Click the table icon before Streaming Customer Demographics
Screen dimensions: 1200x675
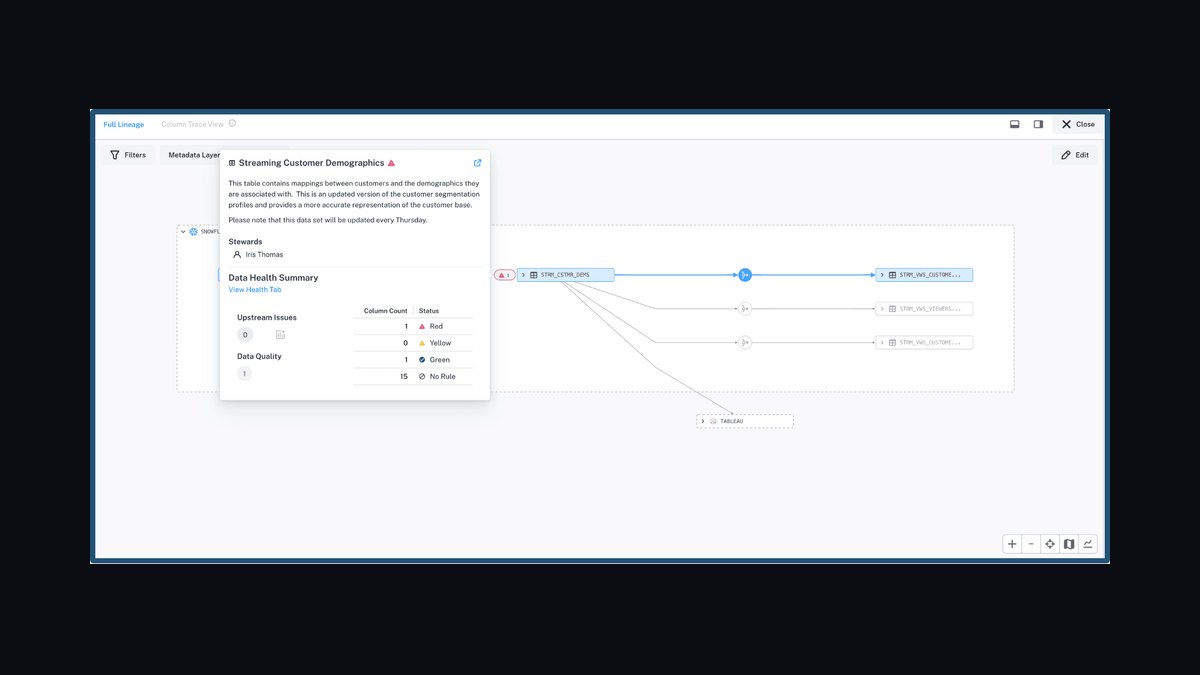point(232,163)
